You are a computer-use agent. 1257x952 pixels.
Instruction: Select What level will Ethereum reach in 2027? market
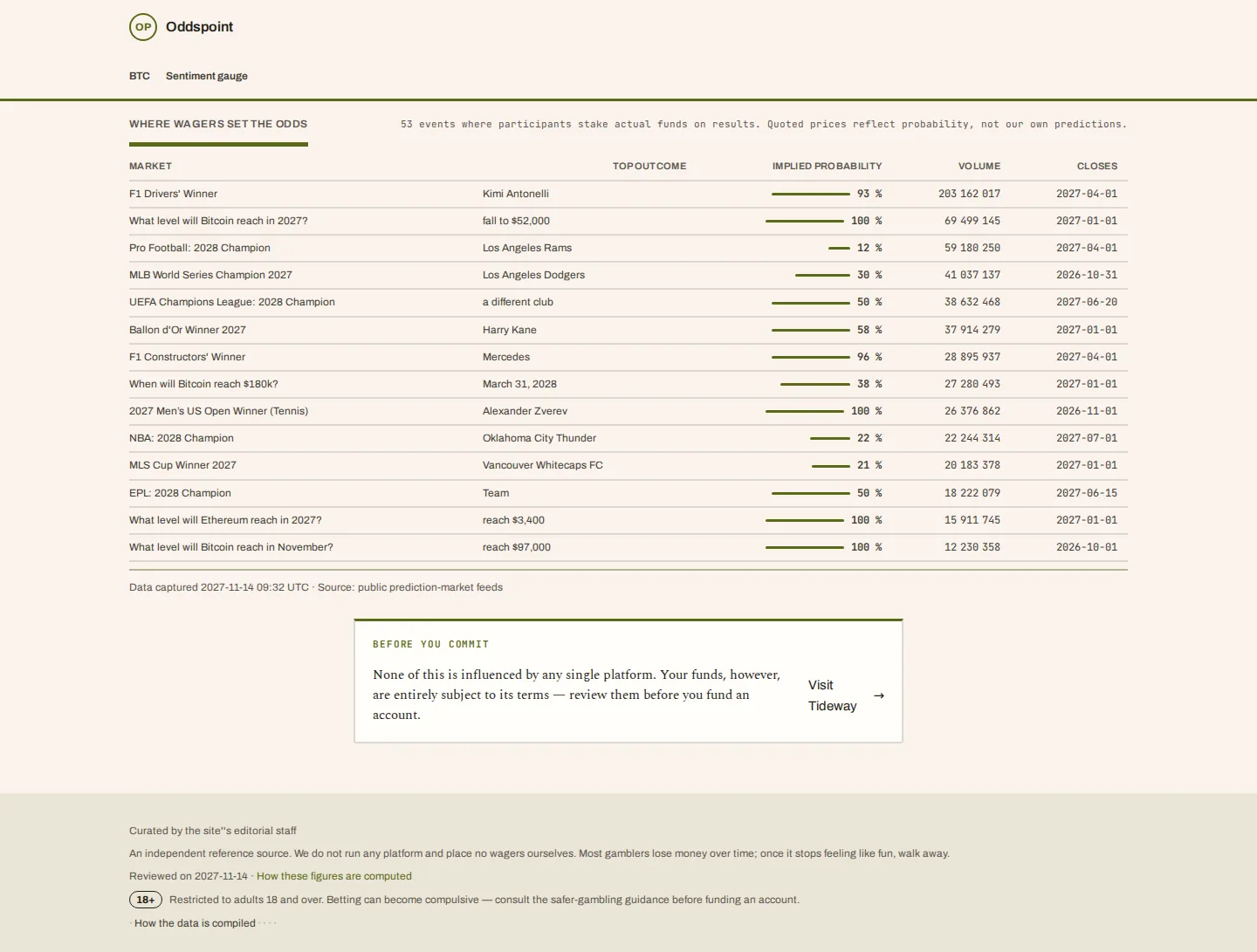(225, 520)
